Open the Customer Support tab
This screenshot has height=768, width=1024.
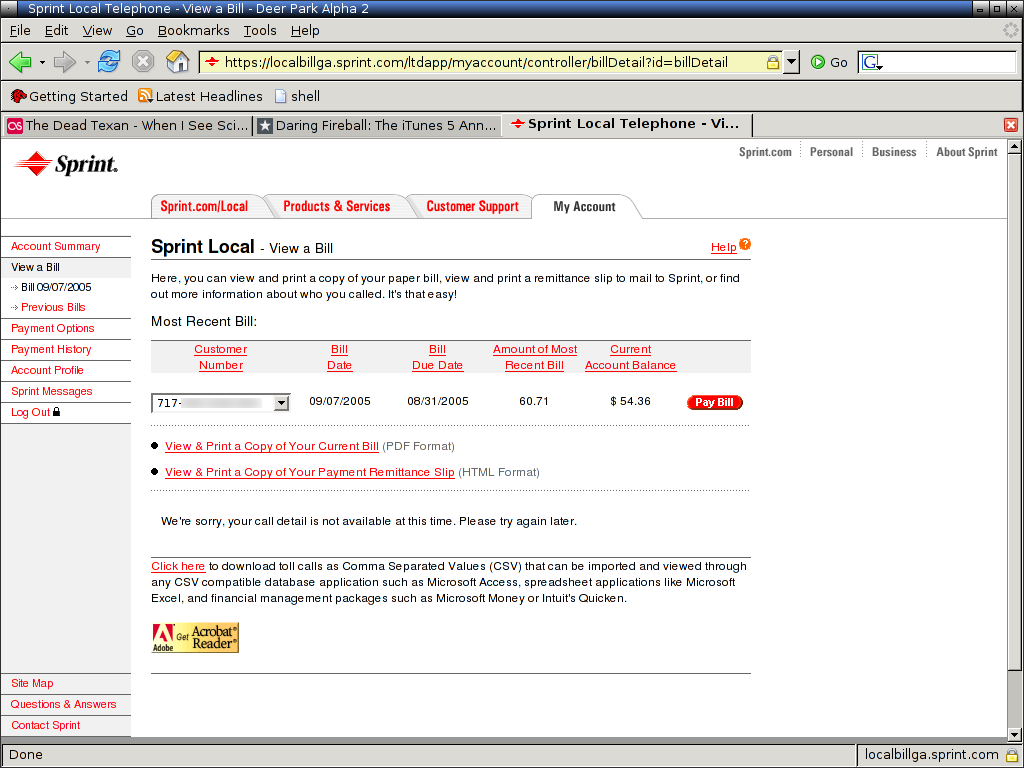click(x=472, y=206)
